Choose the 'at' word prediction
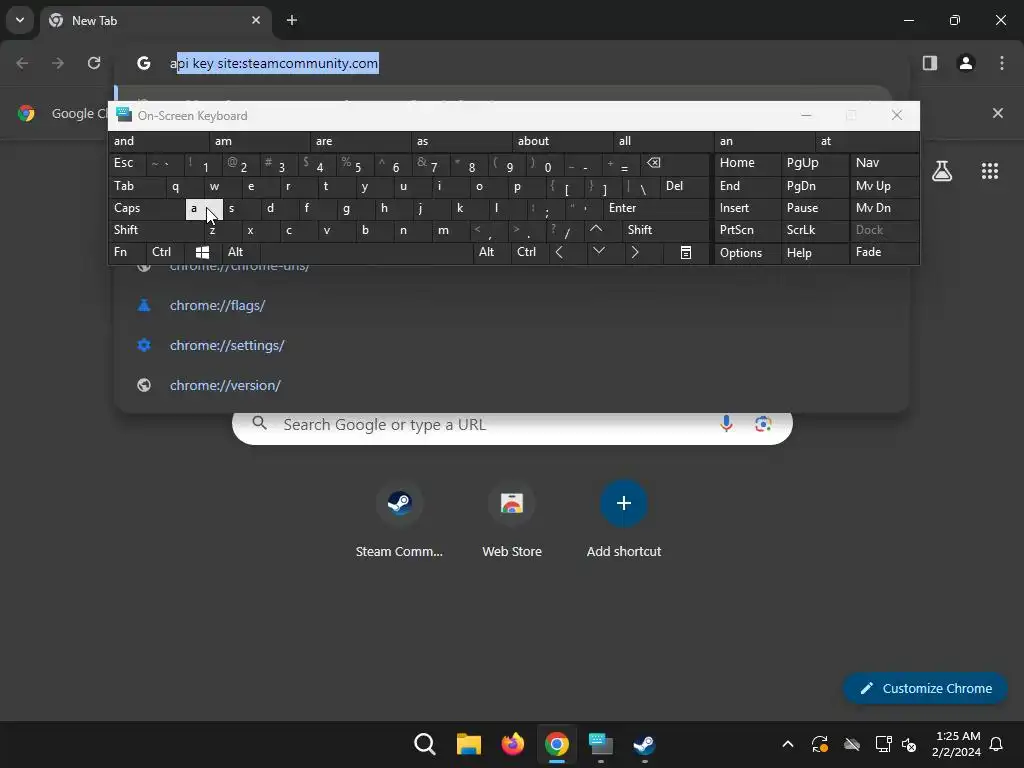This screenshot has width=1024, height=768. click(867, 141)
